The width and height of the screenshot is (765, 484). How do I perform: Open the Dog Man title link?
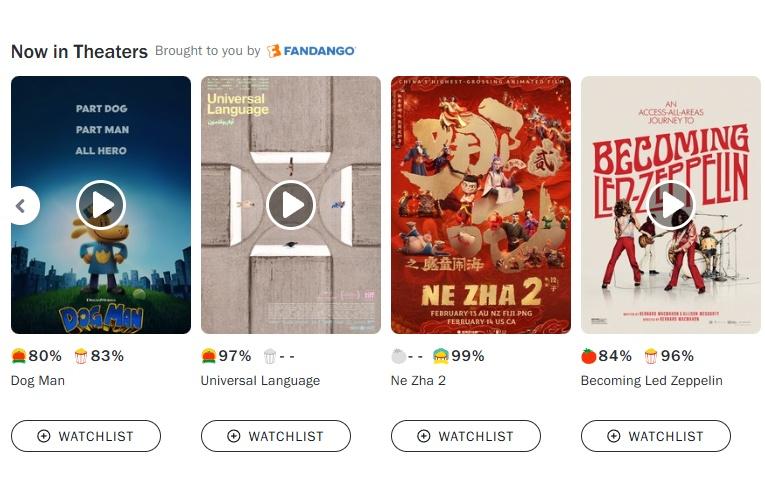point(38,381)
